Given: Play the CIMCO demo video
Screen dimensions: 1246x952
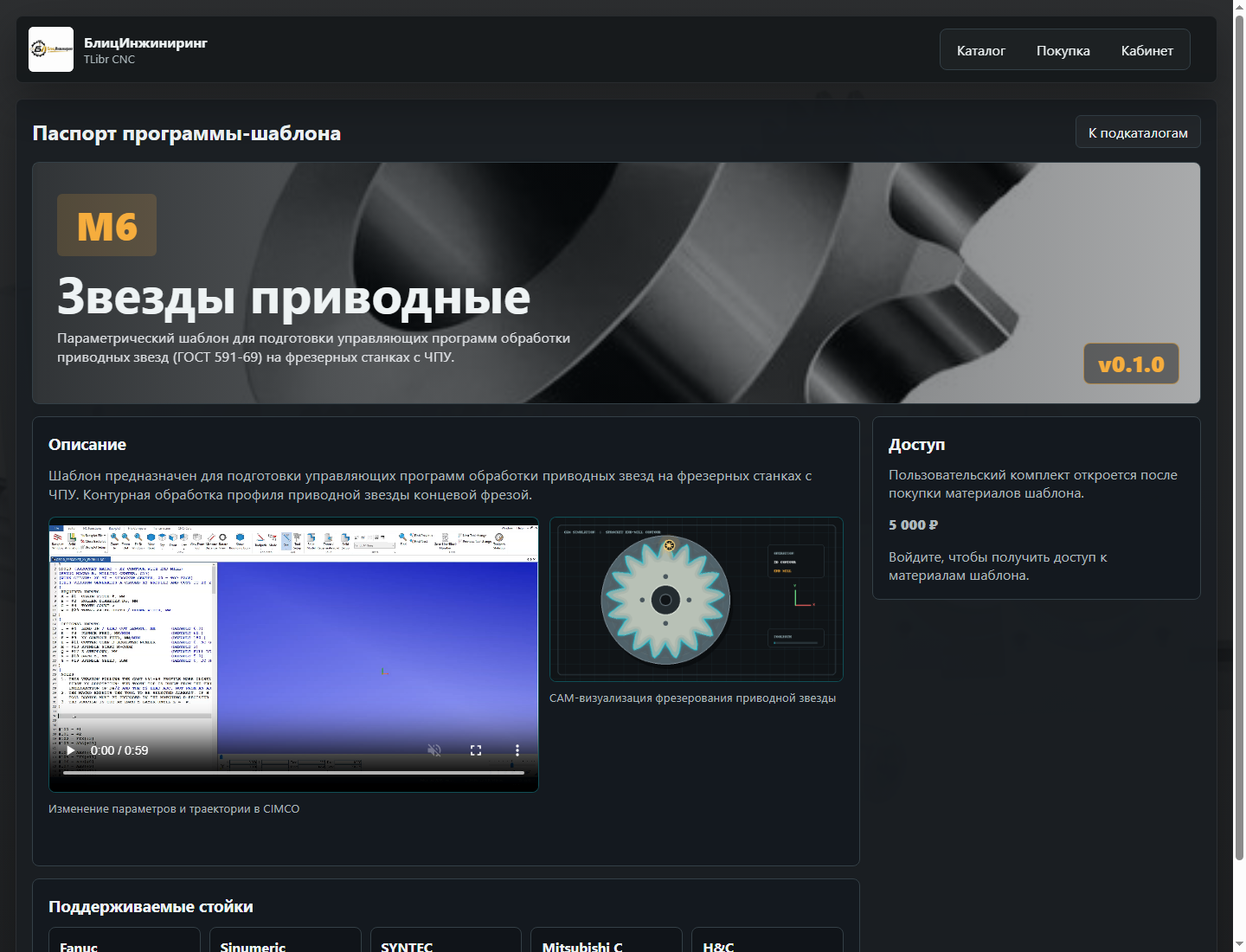Looking at the screenshot, I should click(x=70, y=750).
